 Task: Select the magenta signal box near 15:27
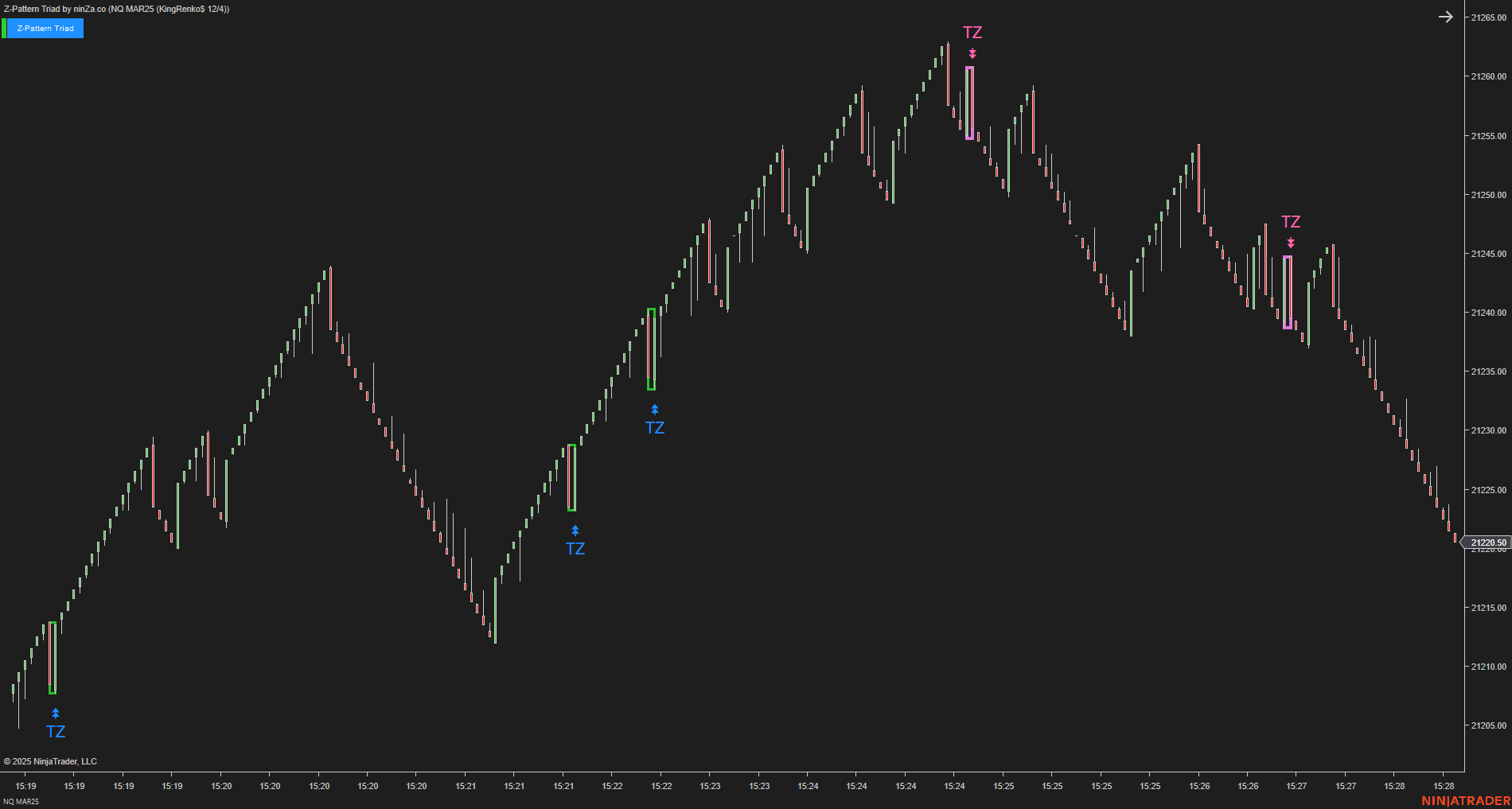(x=1289, y=290)
